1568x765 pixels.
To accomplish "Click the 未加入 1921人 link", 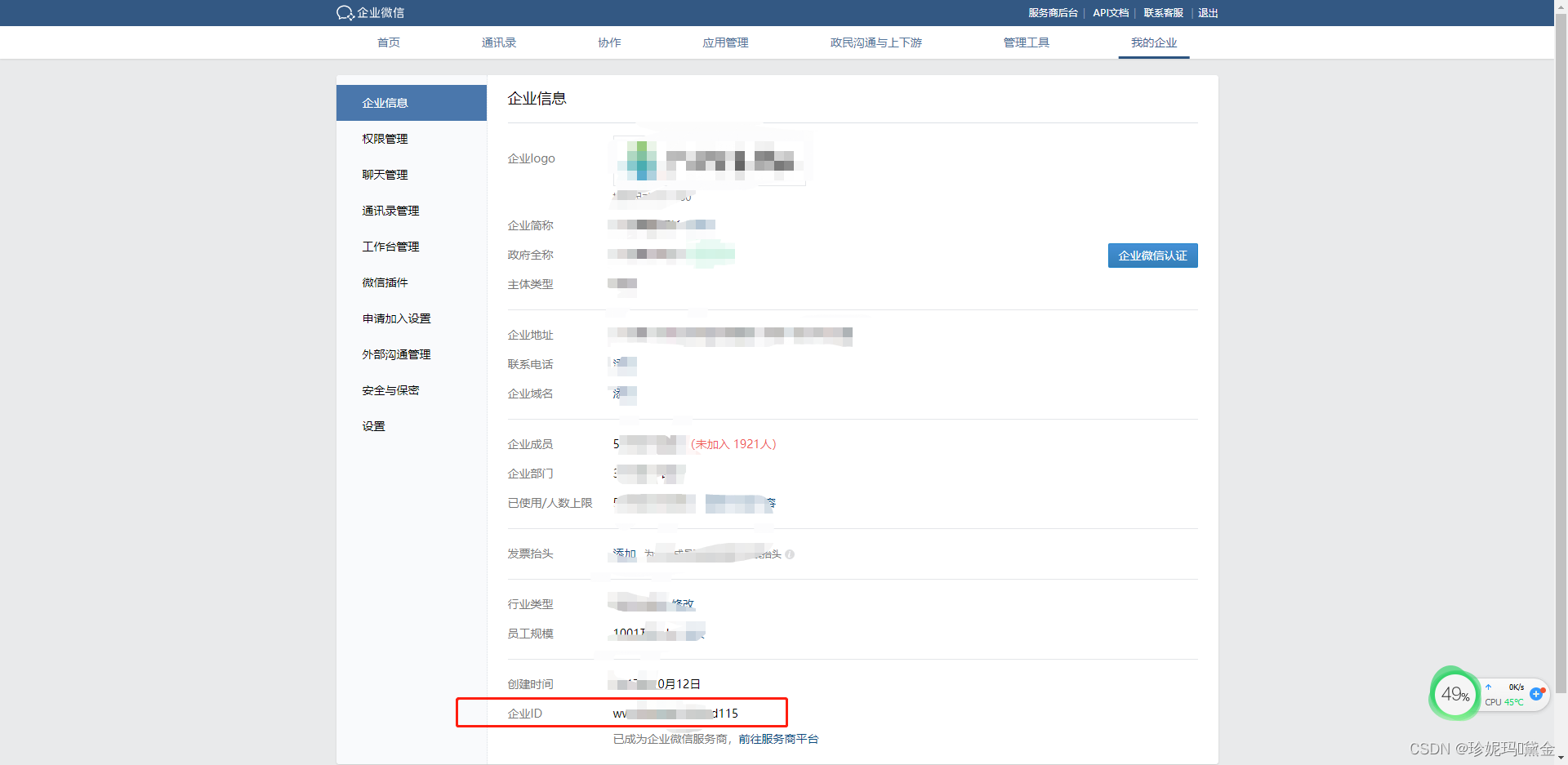I will 733,444.
